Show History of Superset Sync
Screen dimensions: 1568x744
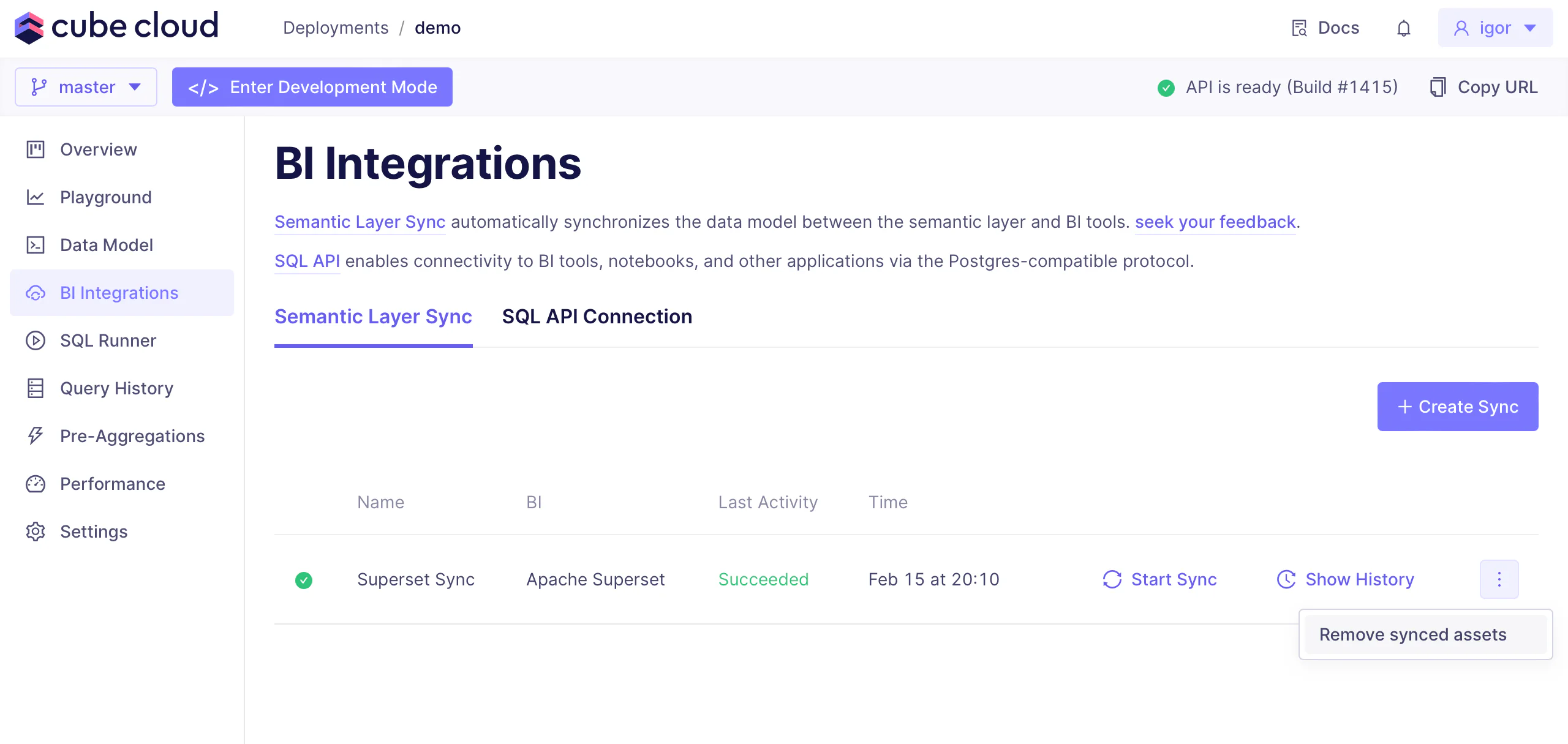point(1346,579)
